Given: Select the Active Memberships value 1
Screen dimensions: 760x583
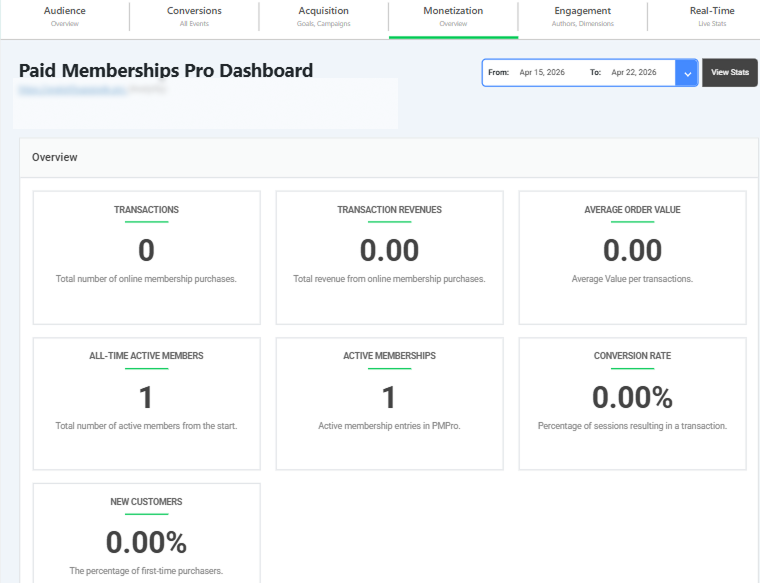Looking at the screenshot, I should pos(389,397).
